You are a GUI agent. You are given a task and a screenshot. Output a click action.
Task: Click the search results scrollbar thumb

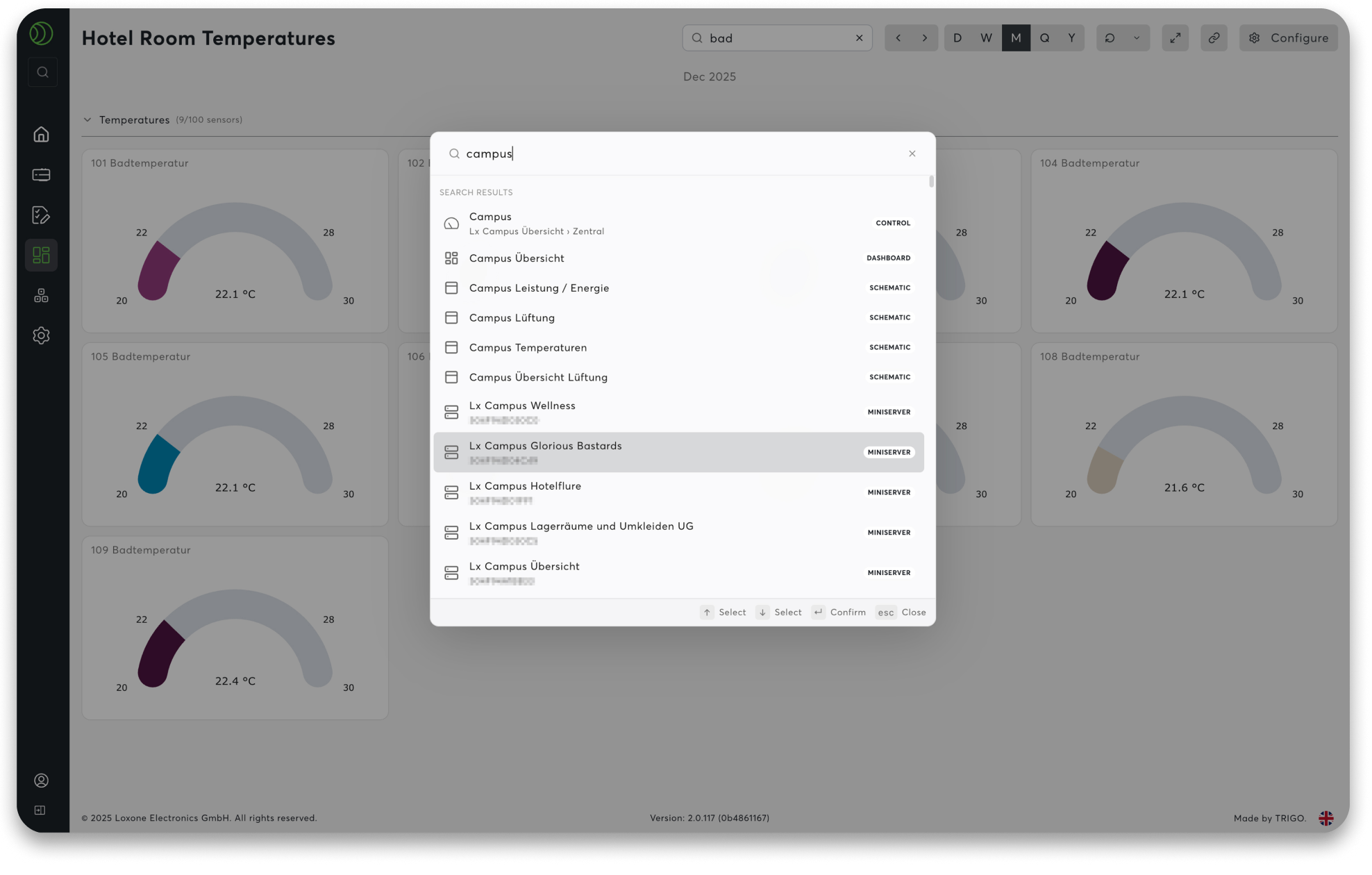tap(931, 182)
